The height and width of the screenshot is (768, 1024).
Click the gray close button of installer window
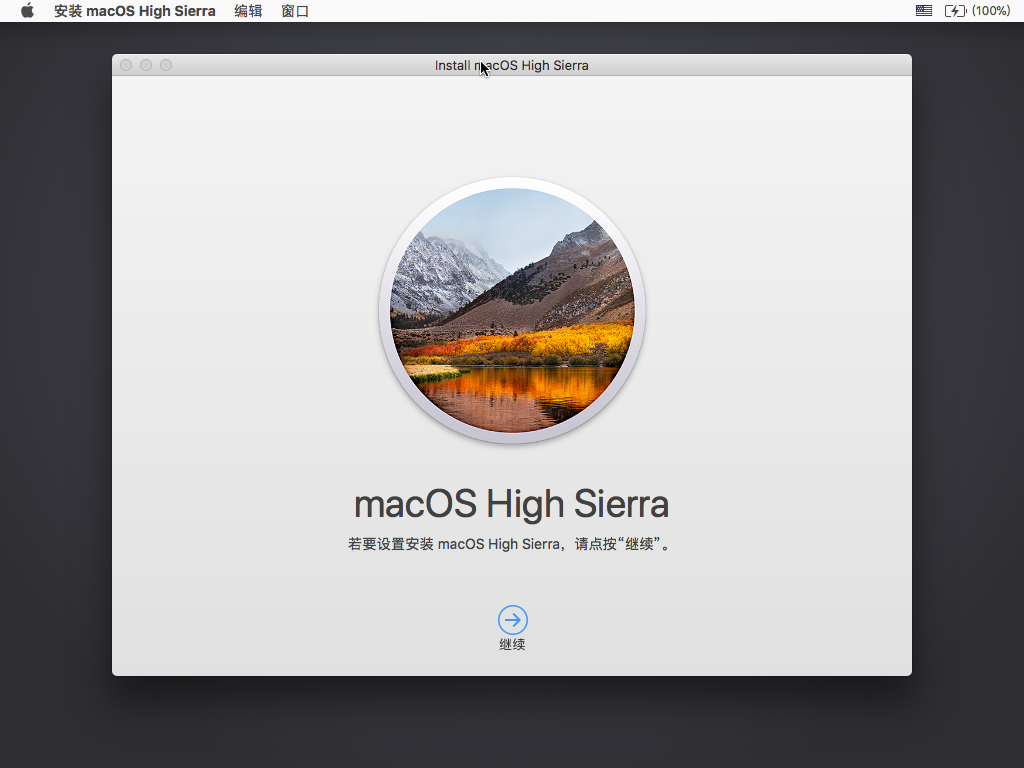pyautogui.click(x=126, y=65)
